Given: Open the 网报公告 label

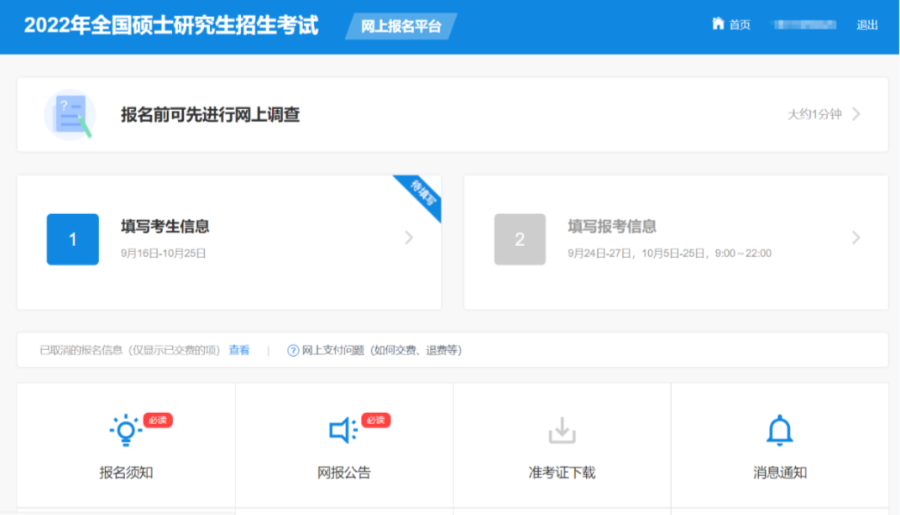Looking at the screenshot, I should tap(344, 473).
